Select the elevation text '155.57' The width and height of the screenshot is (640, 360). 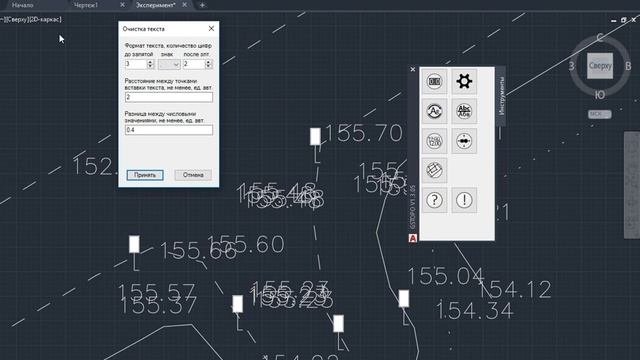pos(156,291)
